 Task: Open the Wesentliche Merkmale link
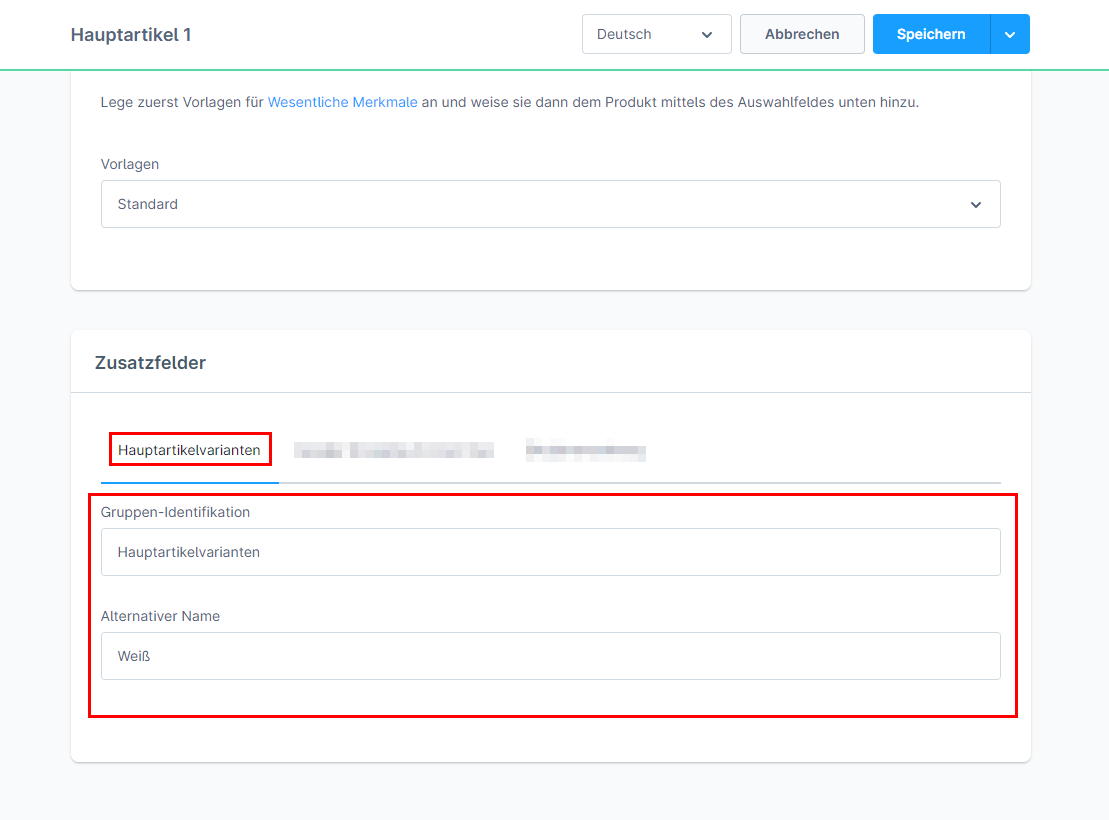pos(342,102)
